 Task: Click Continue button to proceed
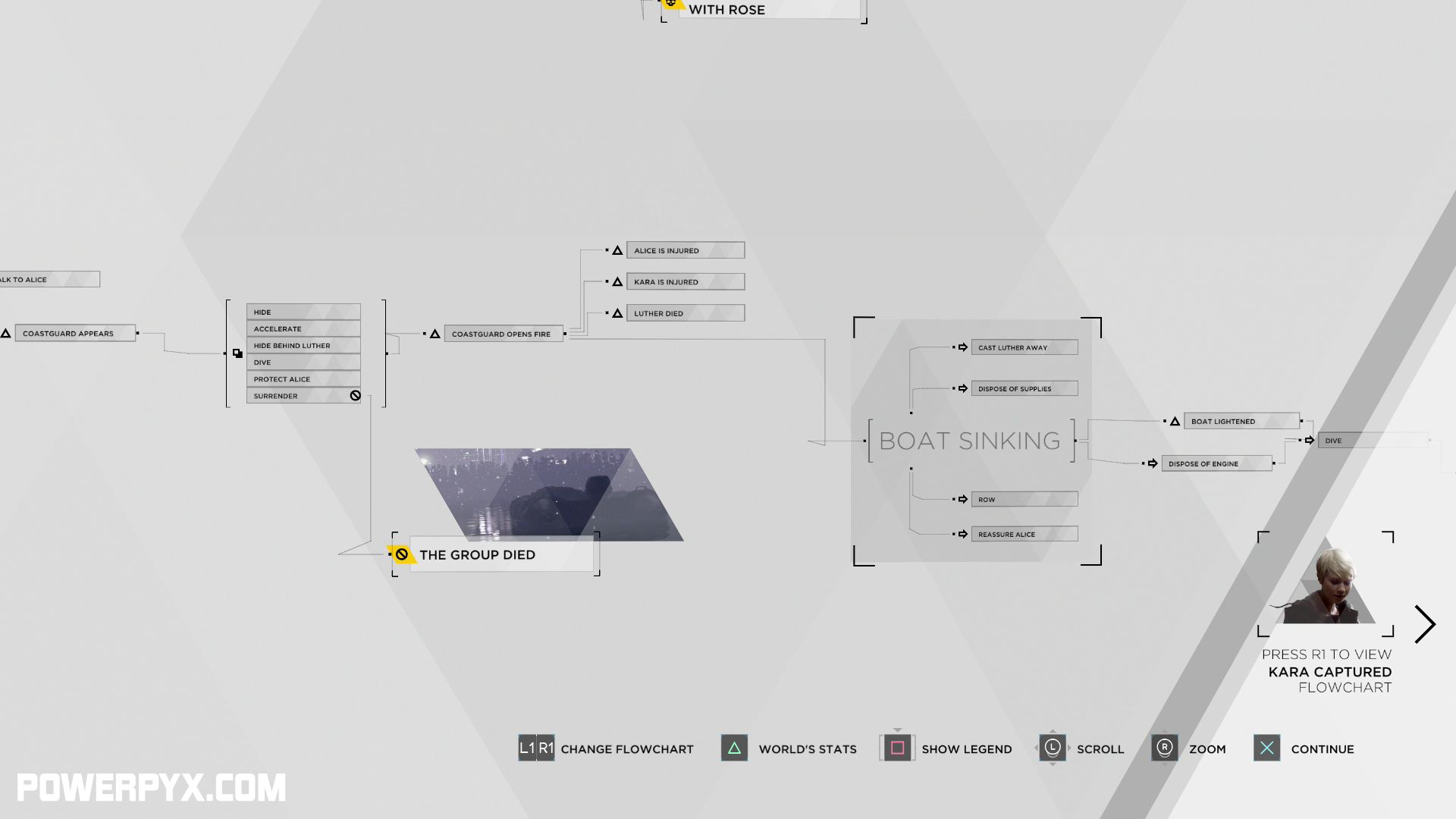click(1322, 748)
